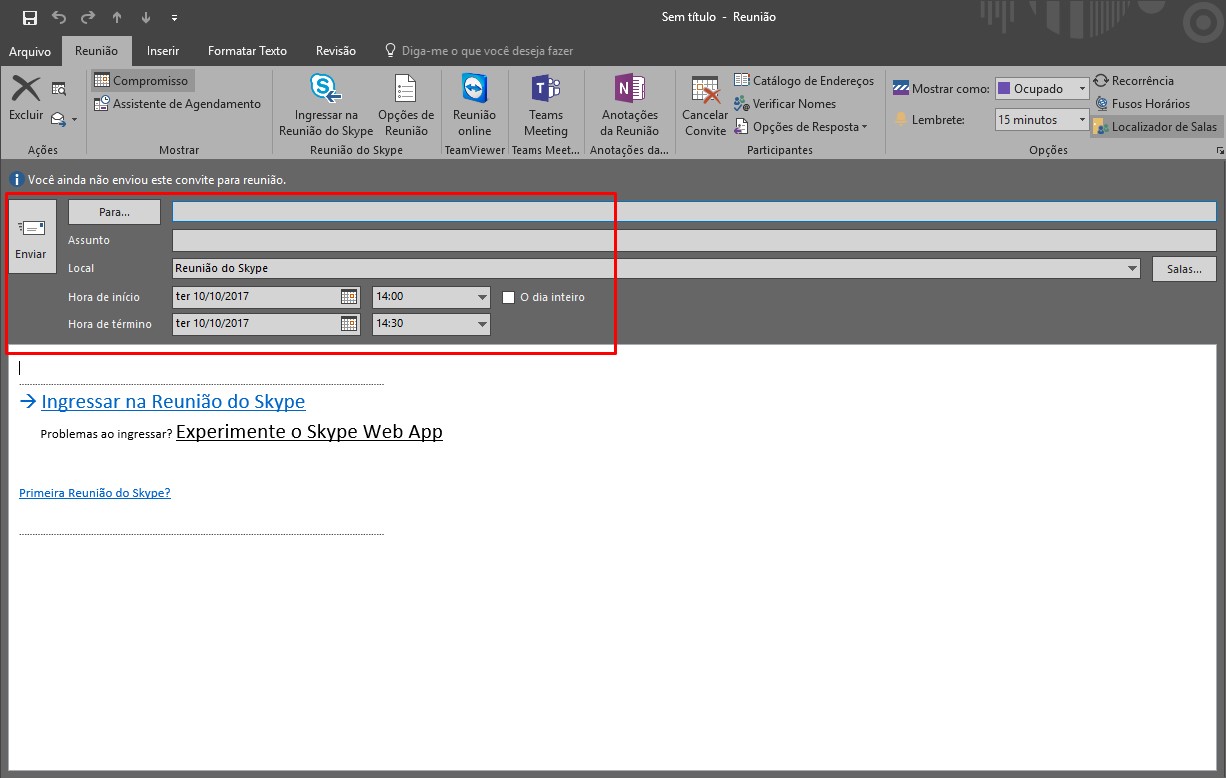The width and height of the screenshot is (1226, 778).
Task: Open Assistente de Agendamento
Action: [x=178, y=104]
